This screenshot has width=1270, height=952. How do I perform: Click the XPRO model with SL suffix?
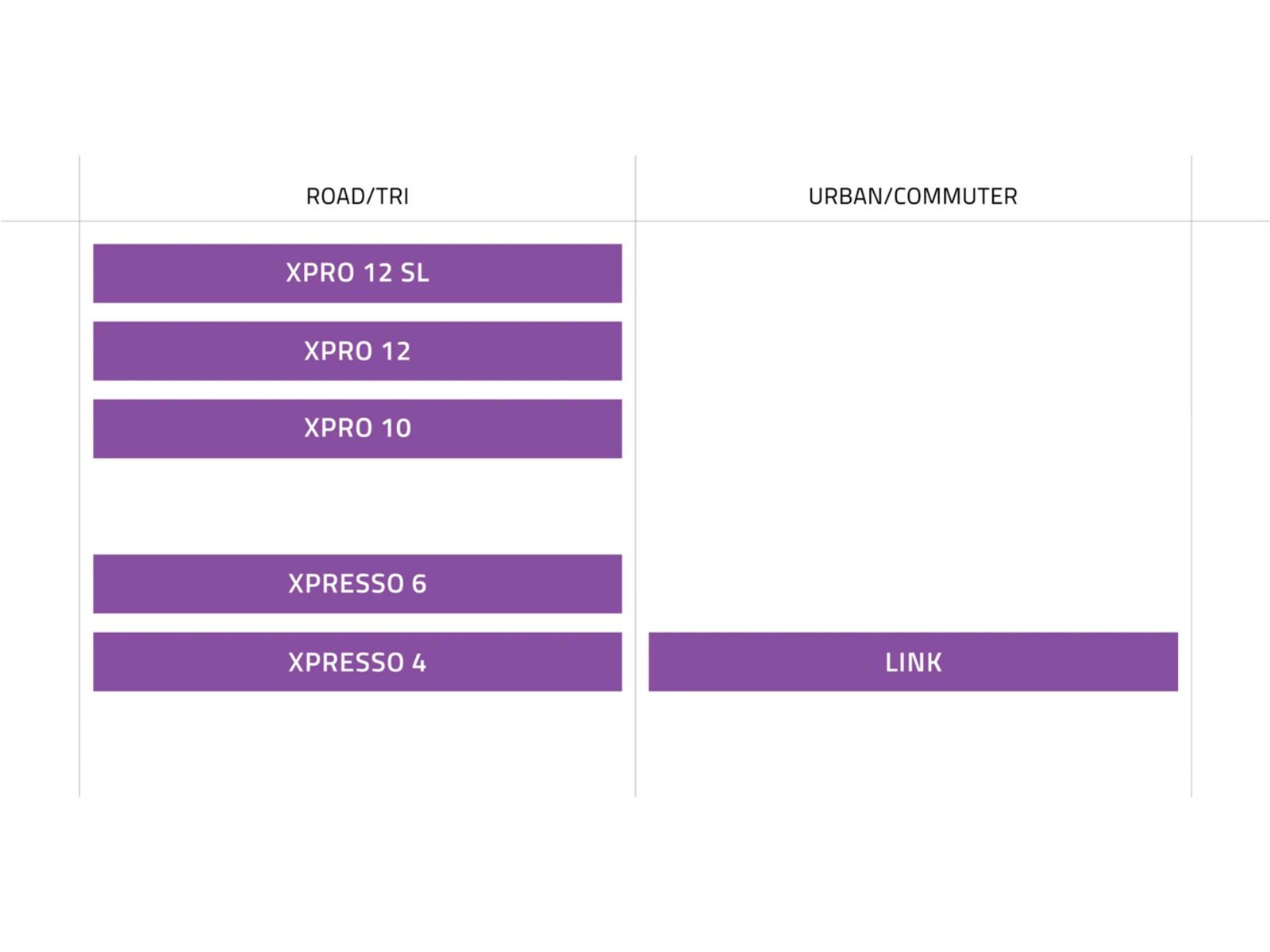pyautogui.click(x=357, y=273)
